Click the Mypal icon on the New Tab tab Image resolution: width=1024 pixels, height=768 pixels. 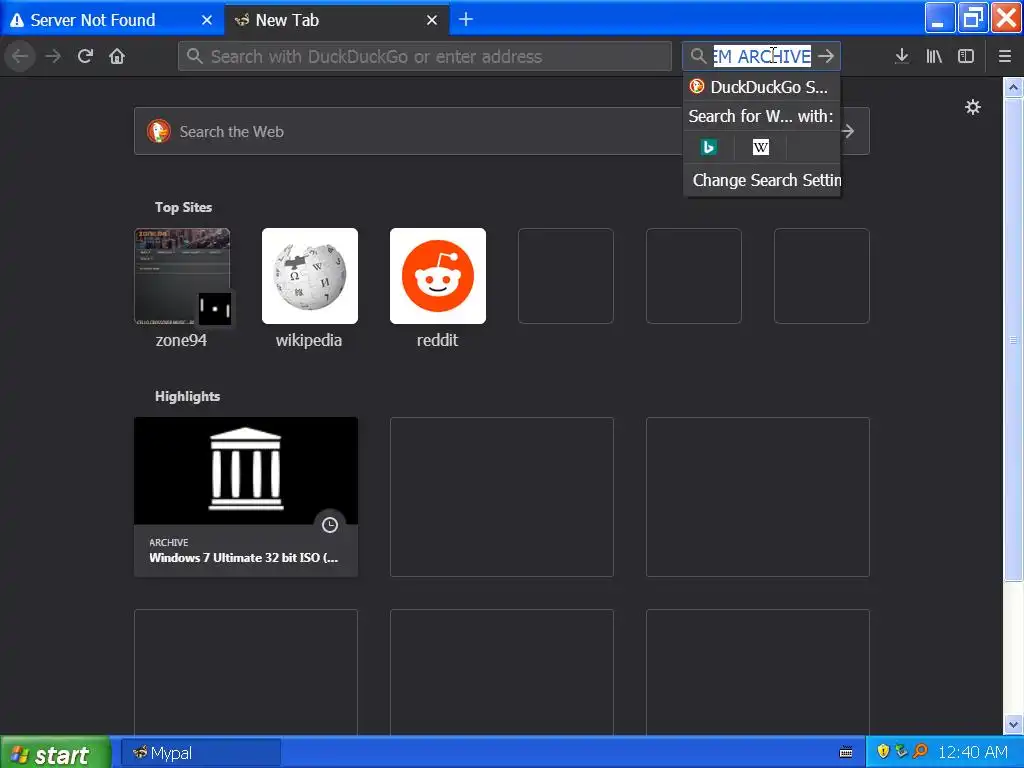(242, 20)
